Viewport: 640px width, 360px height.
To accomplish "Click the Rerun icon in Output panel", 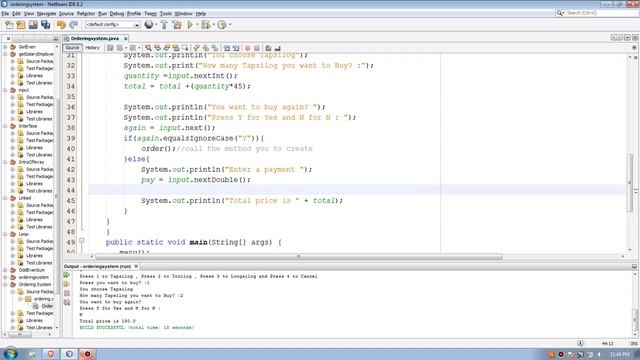I will click(67, 275).
